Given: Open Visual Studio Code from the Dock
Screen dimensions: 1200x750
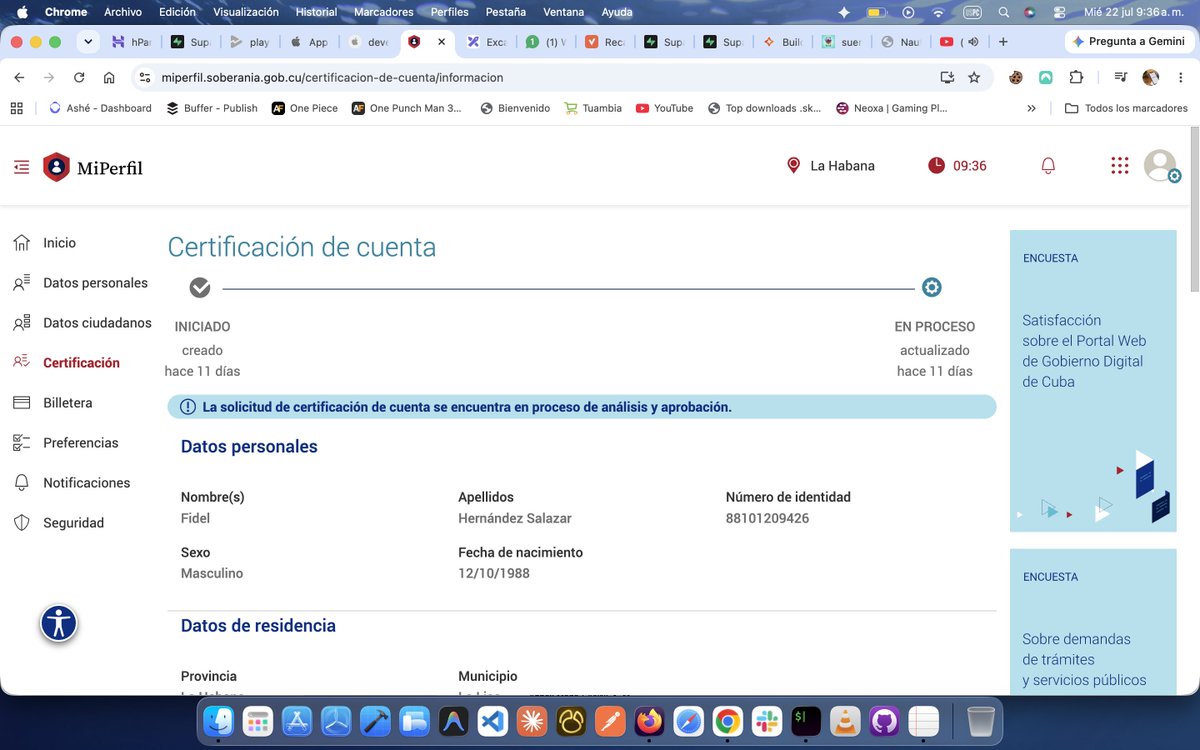Looking at the screenshot, I should point(493,720).
